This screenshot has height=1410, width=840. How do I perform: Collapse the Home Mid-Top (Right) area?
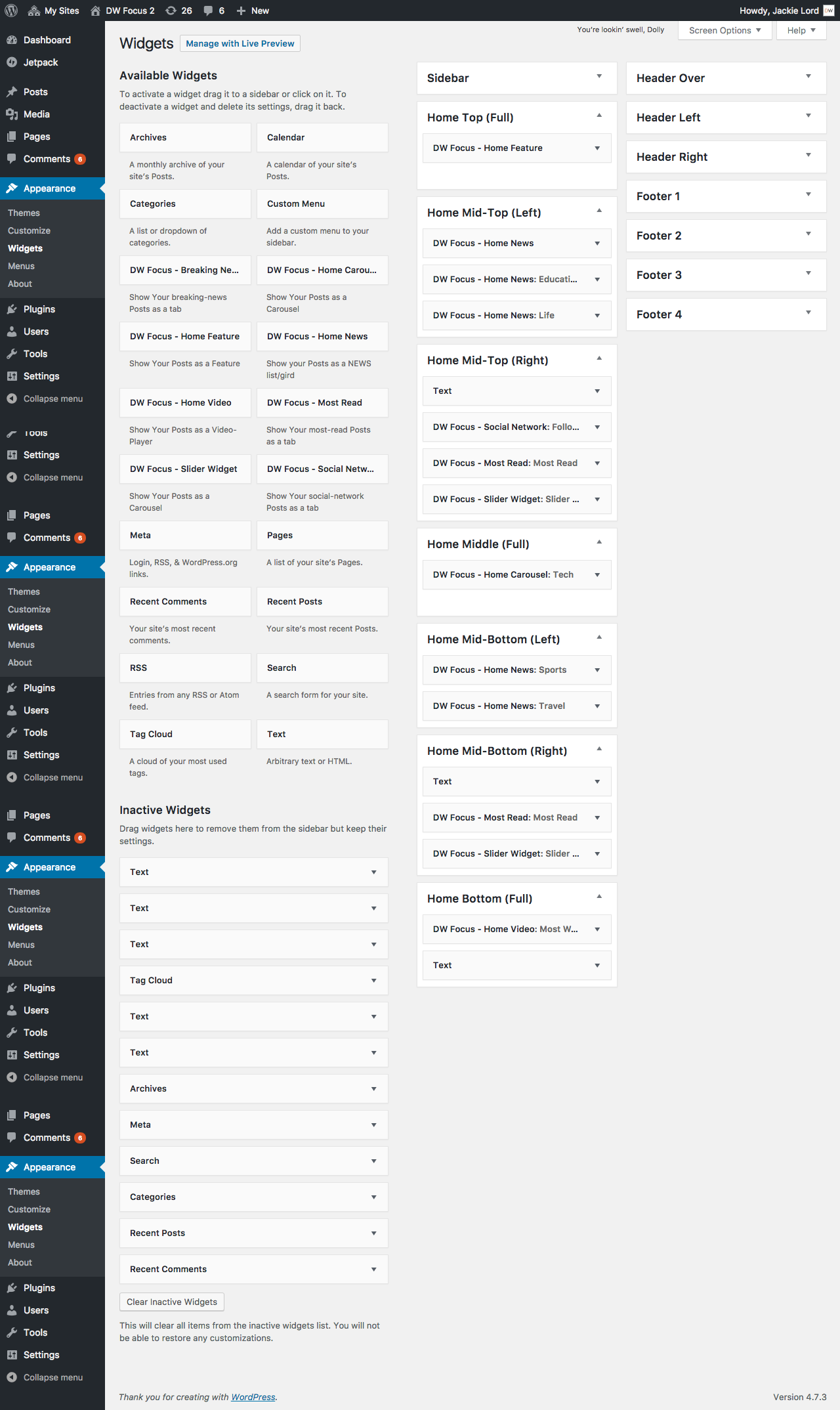[x=599, y=359]
